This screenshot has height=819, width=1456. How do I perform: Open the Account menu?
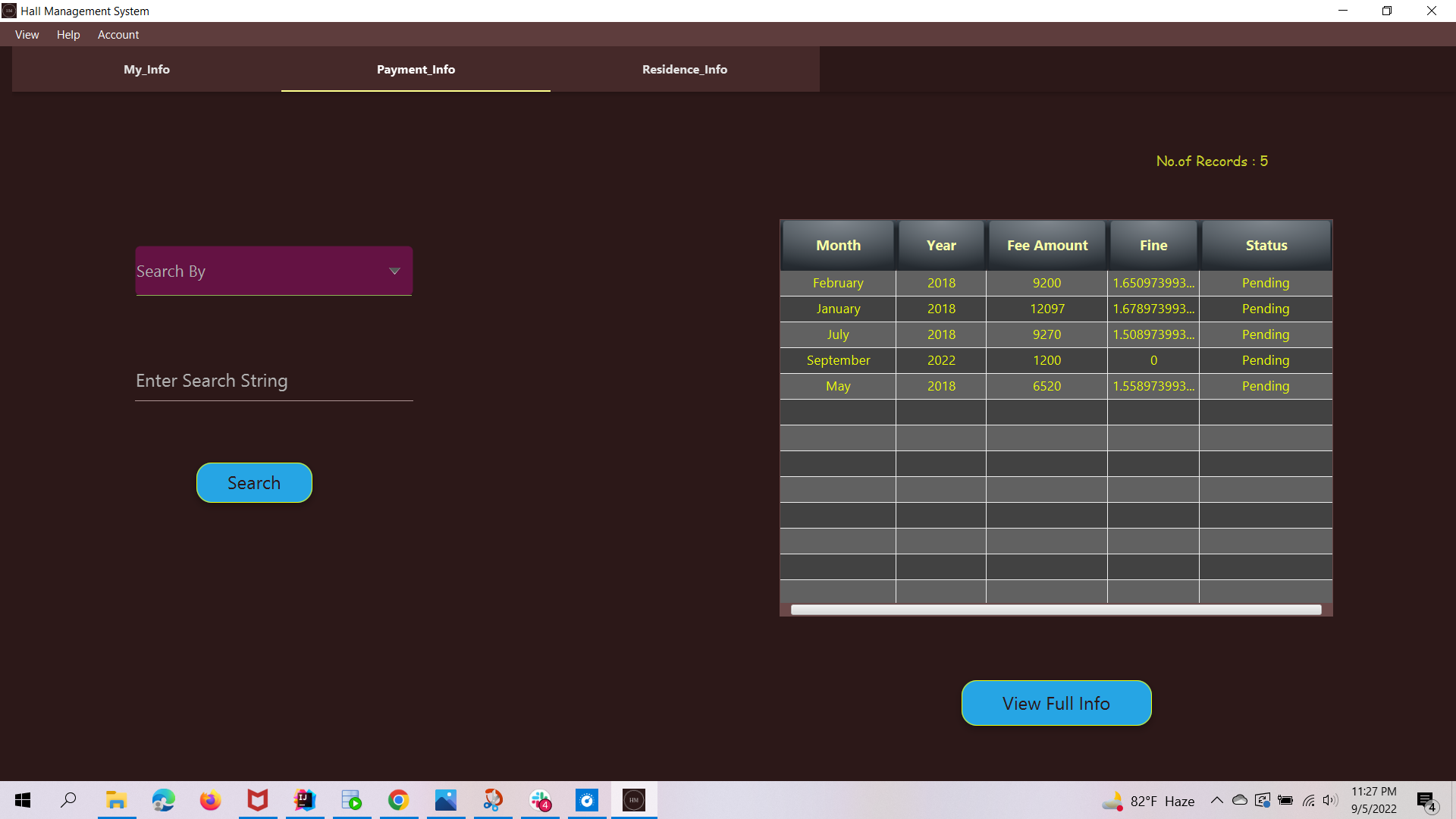(x=118, y=35)
